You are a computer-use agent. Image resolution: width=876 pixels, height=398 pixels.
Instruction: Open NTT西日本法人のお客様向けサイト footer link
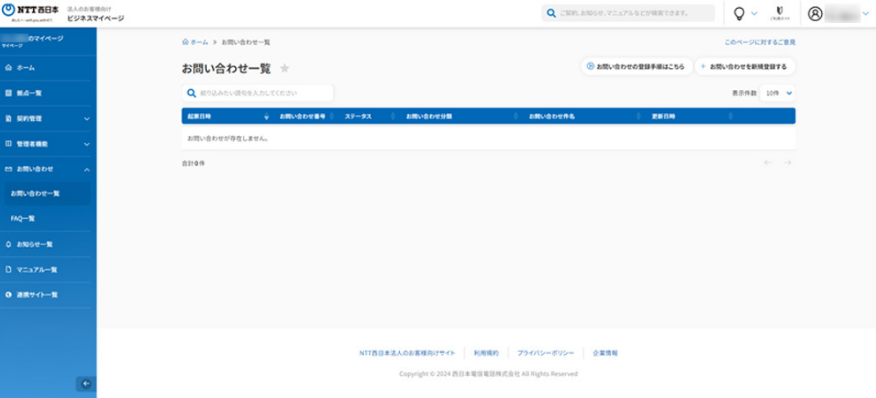click(407, 353)
